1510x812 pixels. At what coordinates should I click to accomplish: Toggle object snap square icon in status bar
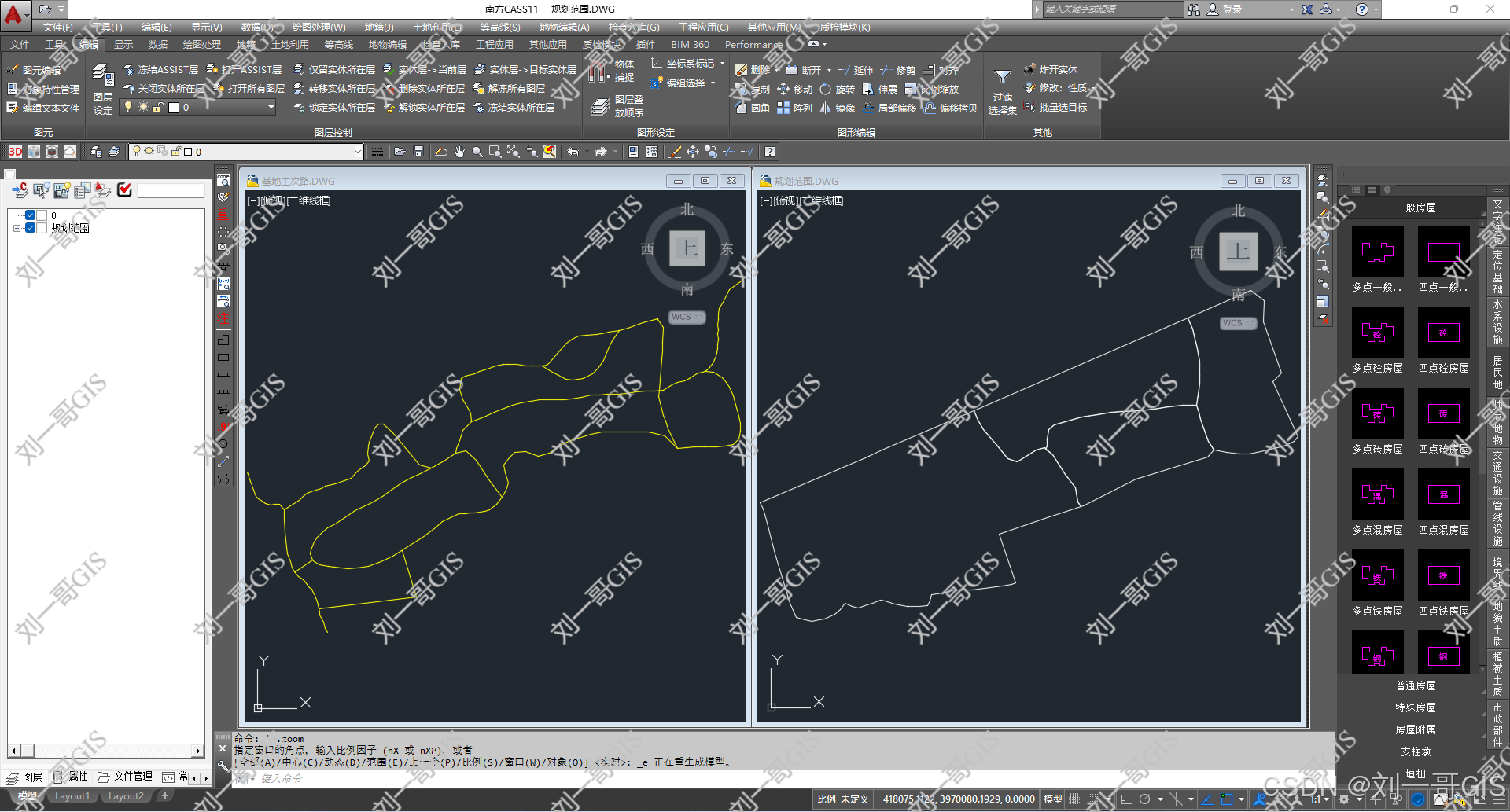1226,799
